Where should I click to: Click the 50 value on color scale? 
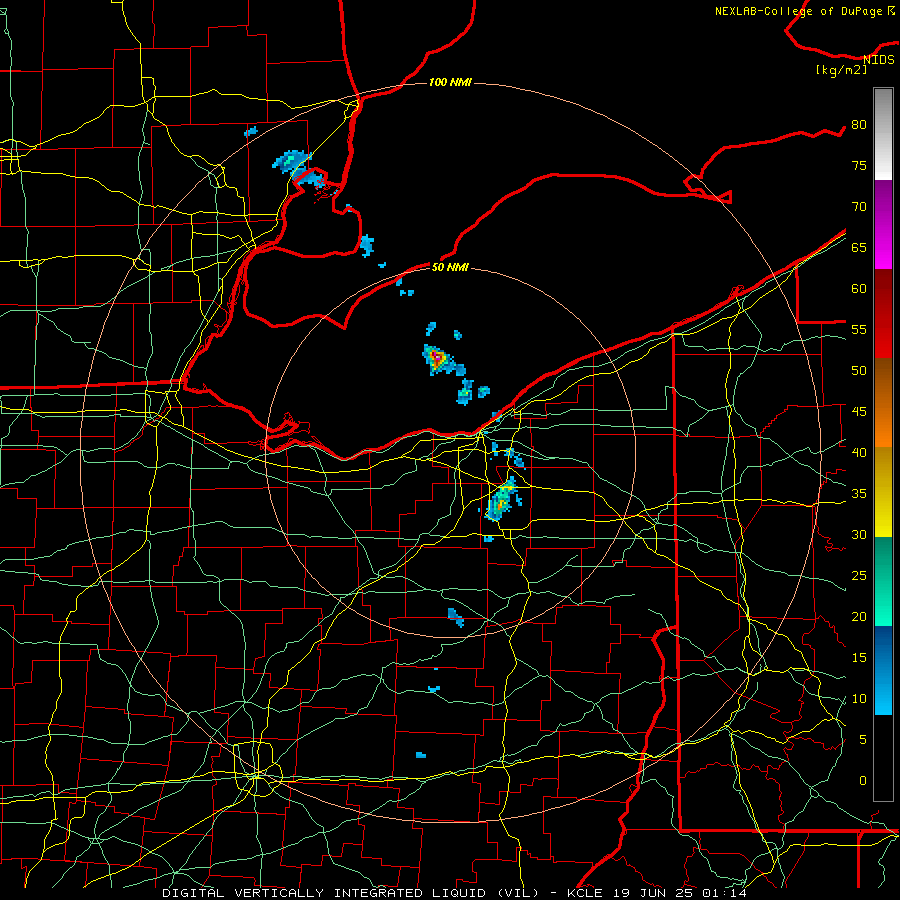pyautogui.click(x=859, y=370)
